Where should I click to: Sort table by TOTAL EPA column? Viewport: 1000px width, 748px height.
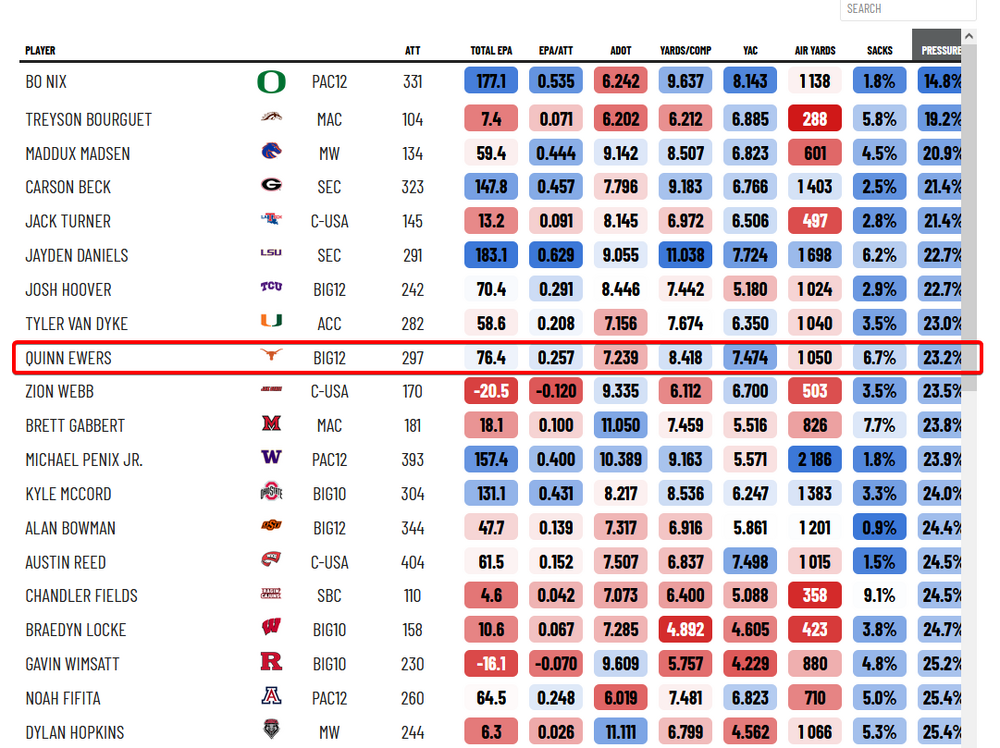tap(491, 50)
